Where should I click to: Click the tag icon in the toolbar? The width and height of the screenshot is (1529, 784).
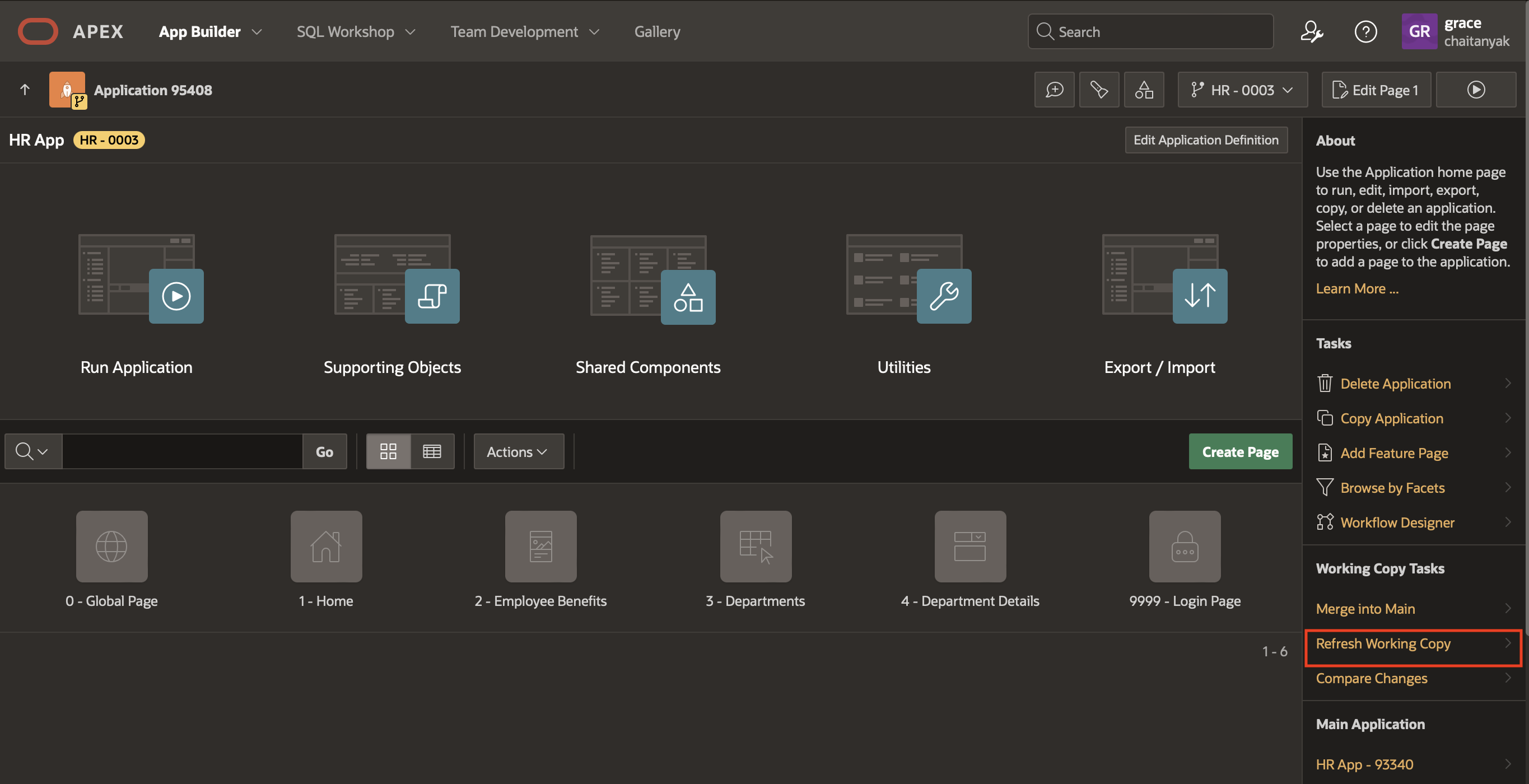(1098, 90)
